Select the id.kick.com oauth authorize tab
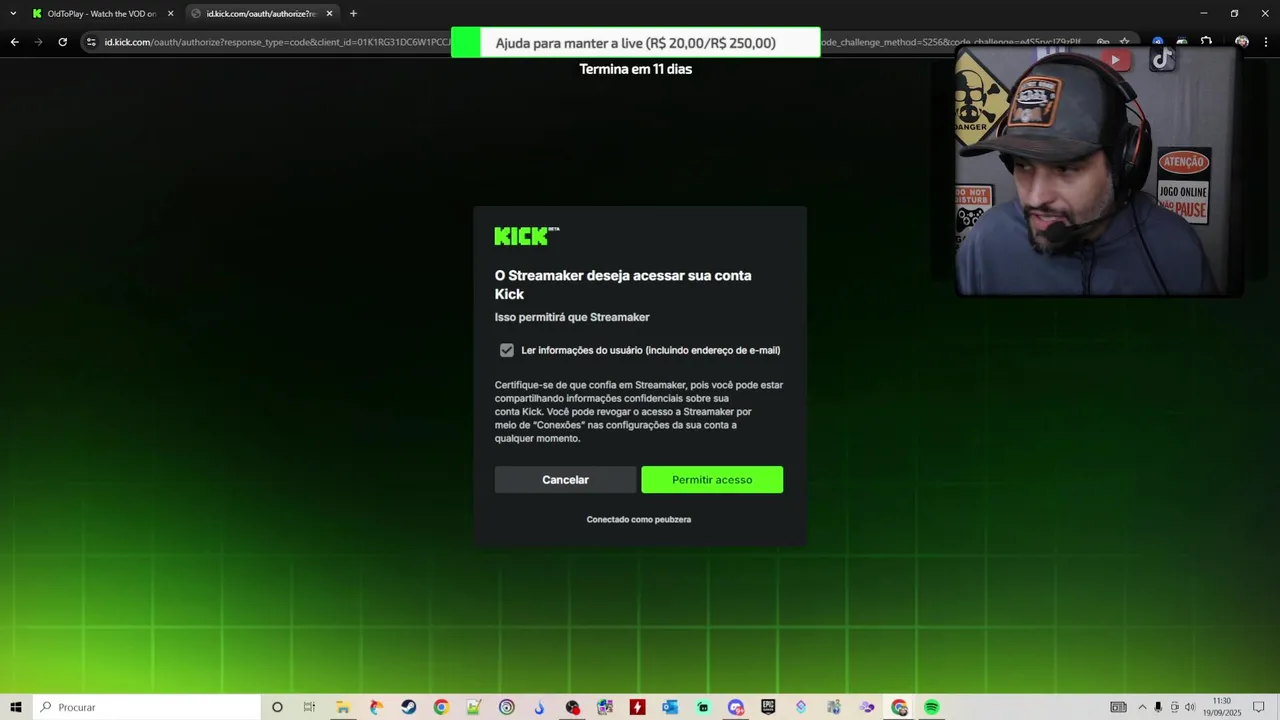 pos(262,14)
